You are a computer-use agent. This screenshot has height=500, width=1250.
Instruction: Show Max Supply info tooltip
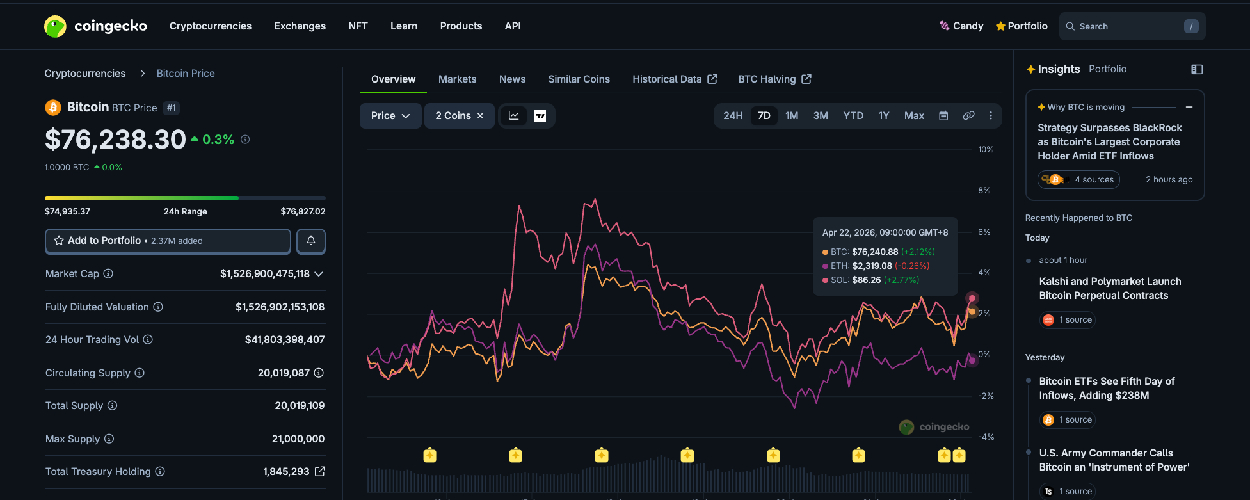point(108,439)
